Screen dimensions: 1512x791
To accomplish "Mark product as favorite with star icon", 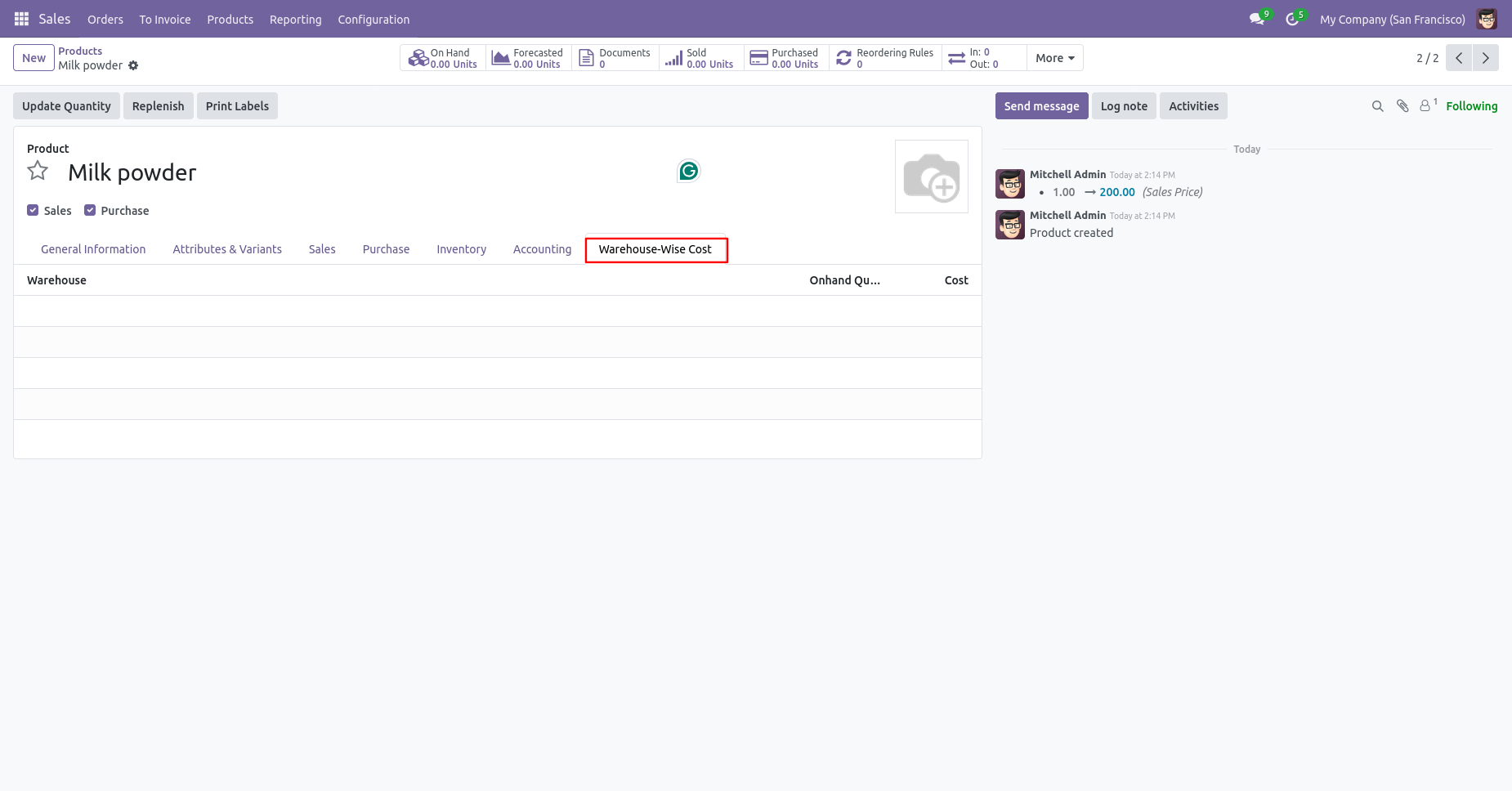I will (x=38, y=171).
